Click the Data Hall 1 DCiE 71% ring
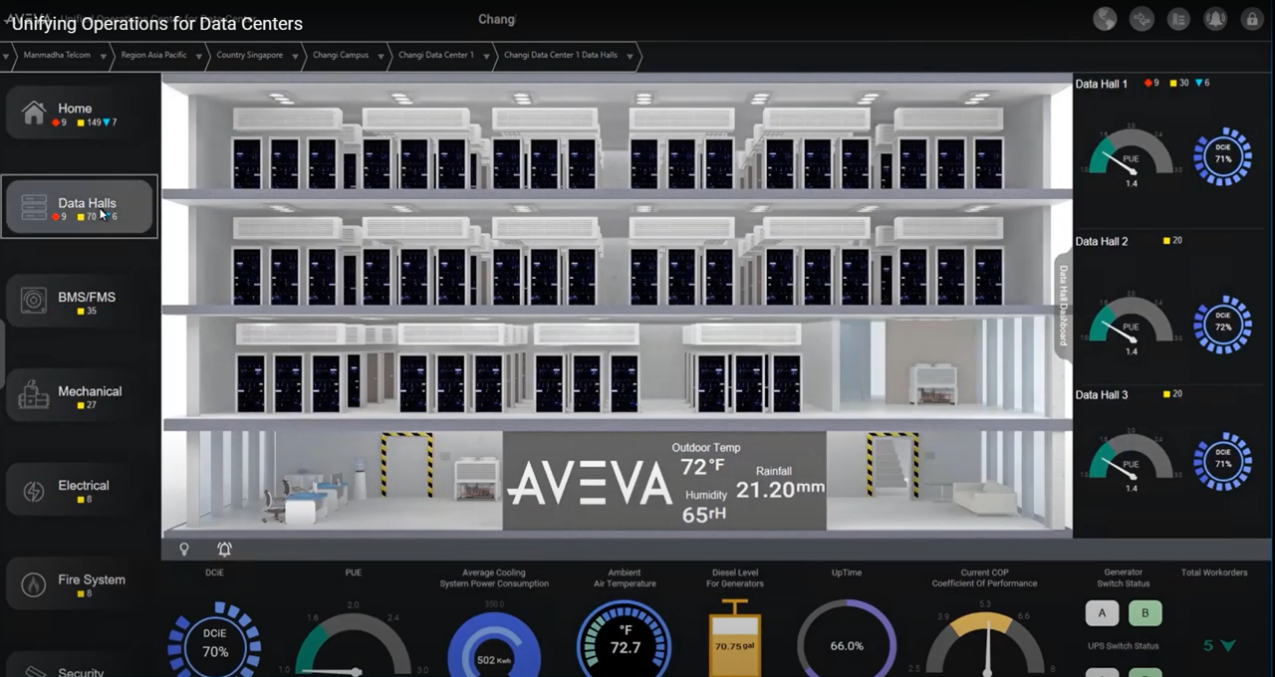 1222,156
